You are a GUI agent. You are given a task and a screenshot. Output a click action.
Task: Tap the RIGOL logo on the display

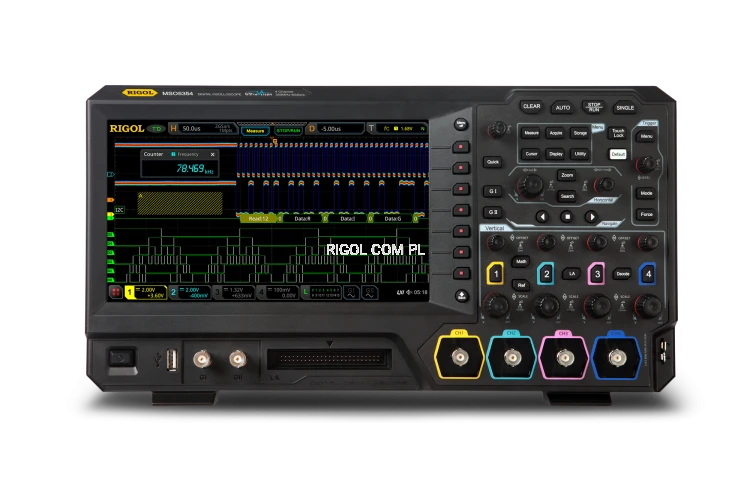[126, 128]
